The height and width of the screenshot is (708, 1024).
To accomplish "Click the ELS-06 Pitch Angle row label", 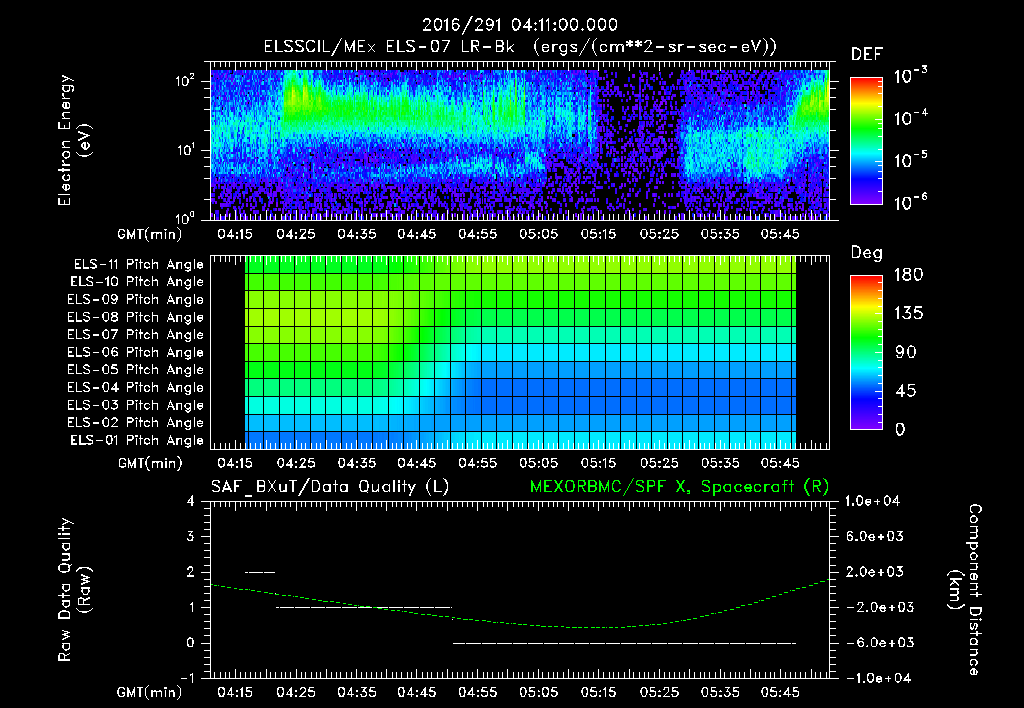I will click(x=135, y=352).
